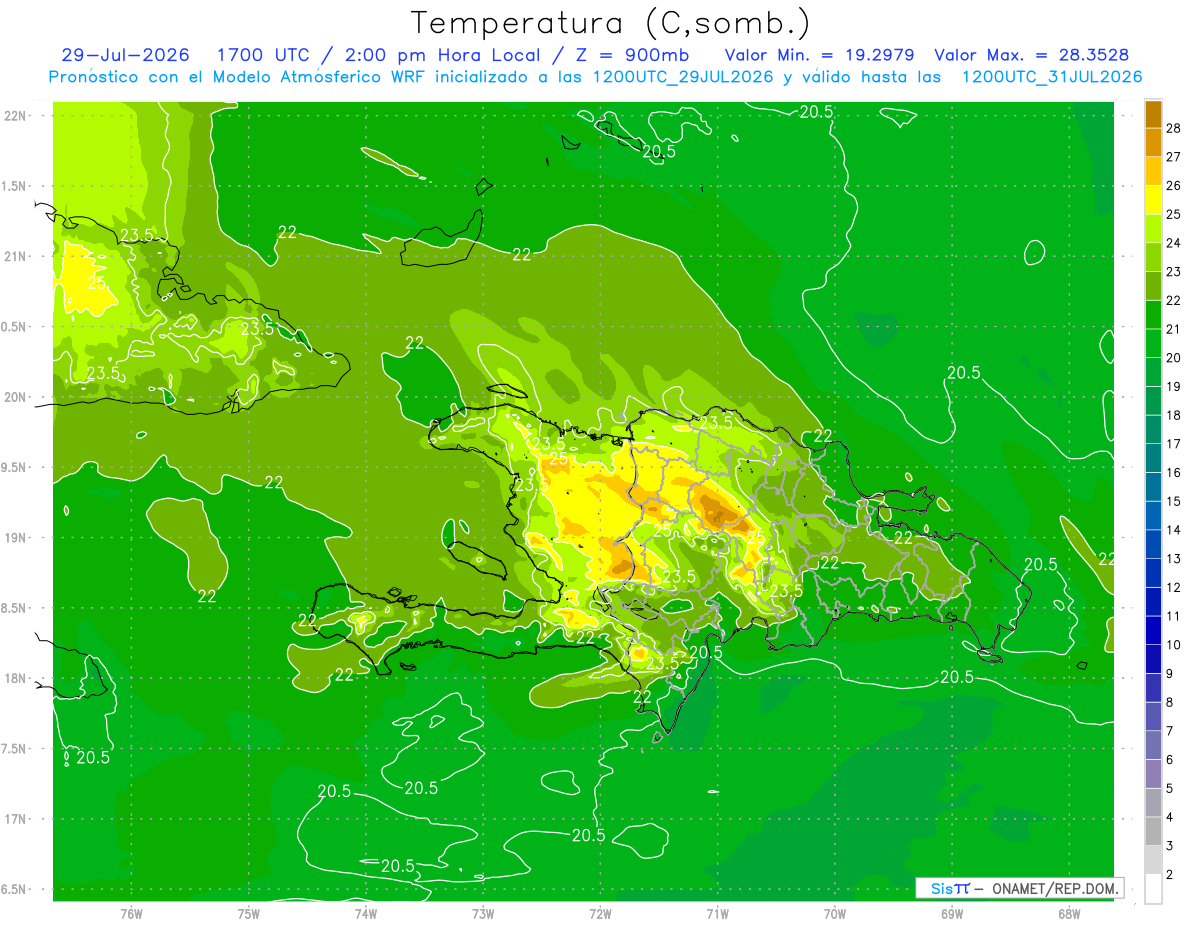Click the "72W" longitude axis label
The height and width of the screenshot is (927, 1200).
click(600, 913)
